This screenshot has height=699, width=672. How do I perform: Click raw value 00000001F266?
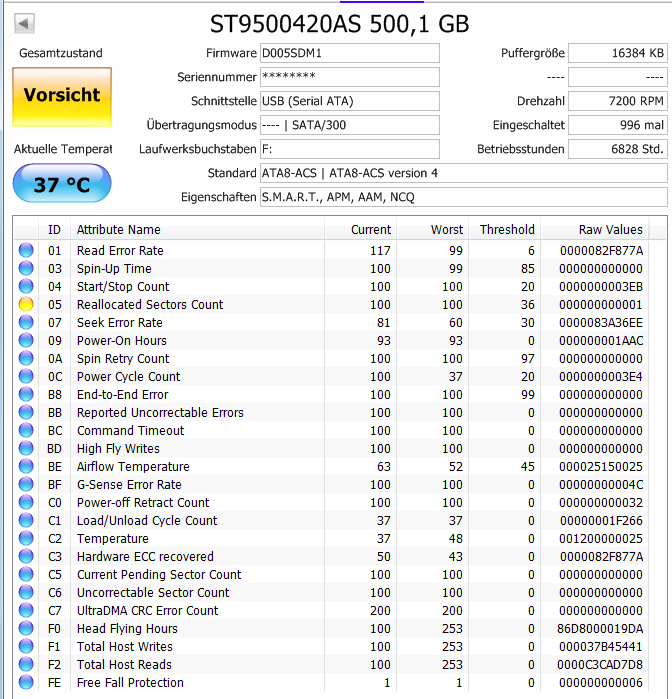click(x=601, y=521)
